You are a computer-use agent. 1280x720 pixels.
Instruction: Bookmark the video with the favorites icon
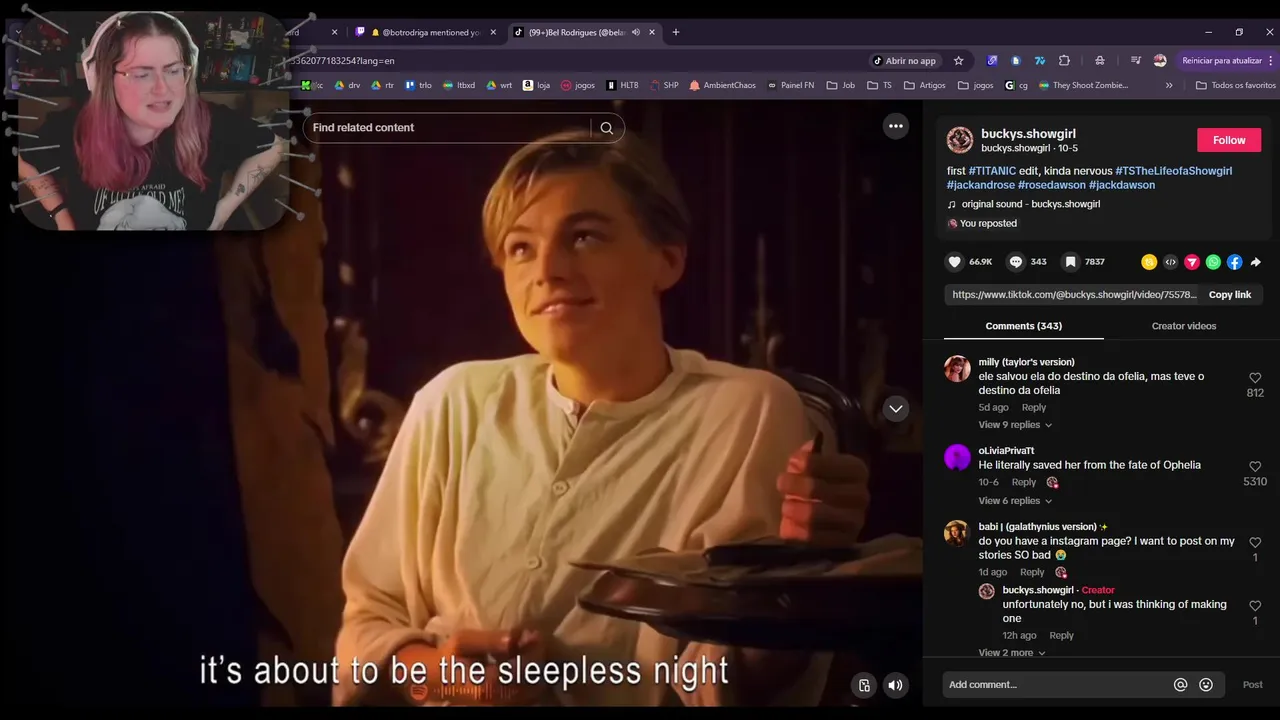pos(1070,262)
